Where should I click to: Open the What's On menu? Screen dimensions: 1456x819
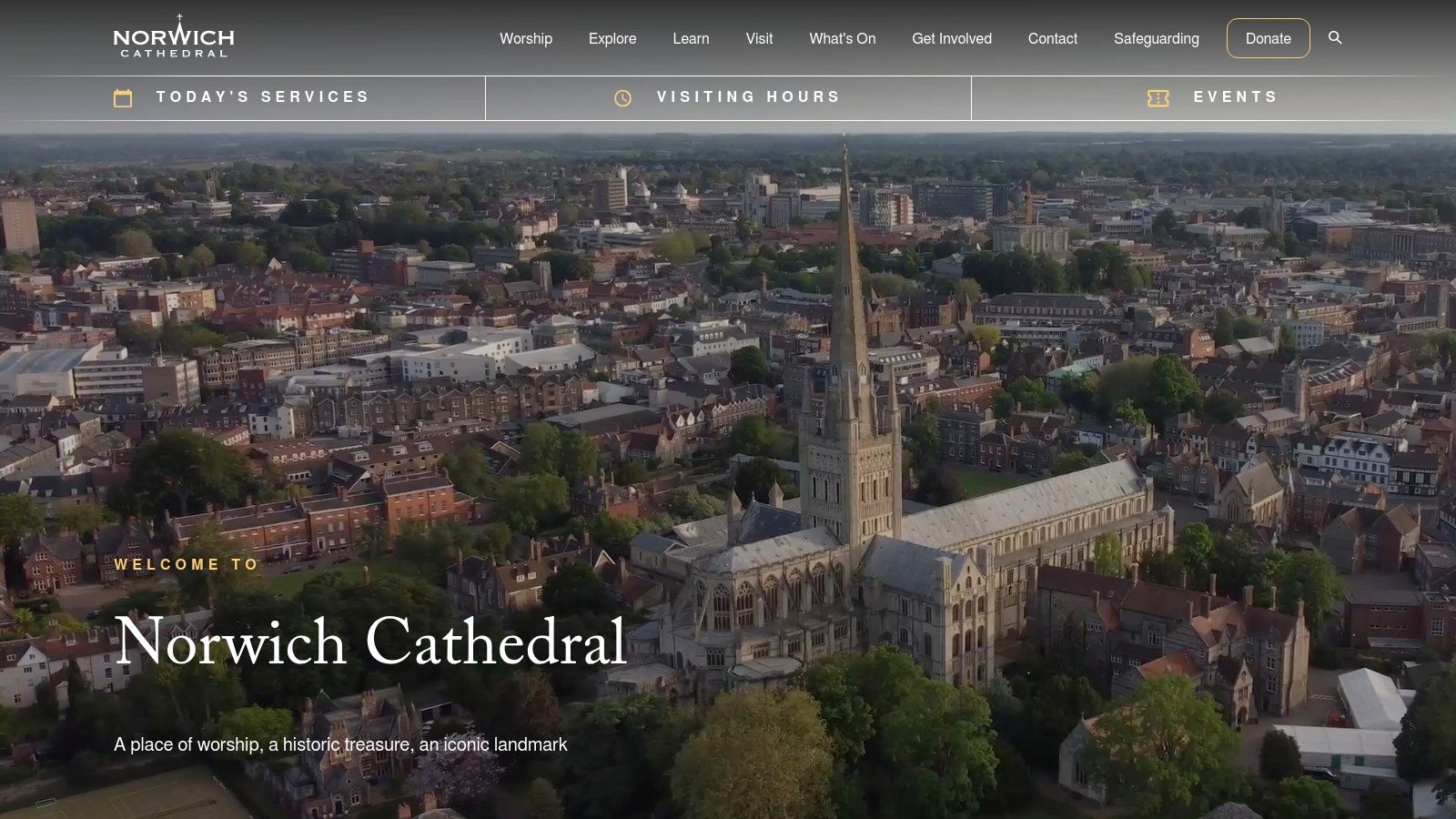(842, 38)
